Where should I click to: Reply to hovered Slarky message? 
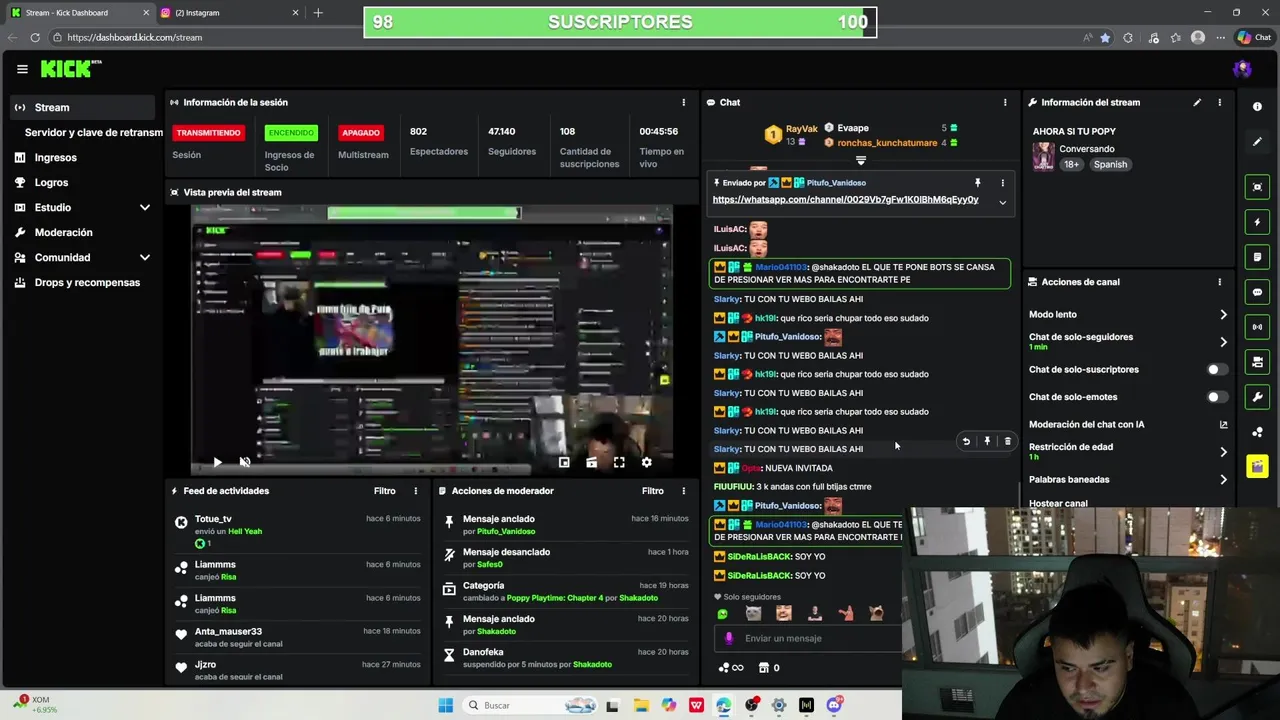click(x=966, y=441)
